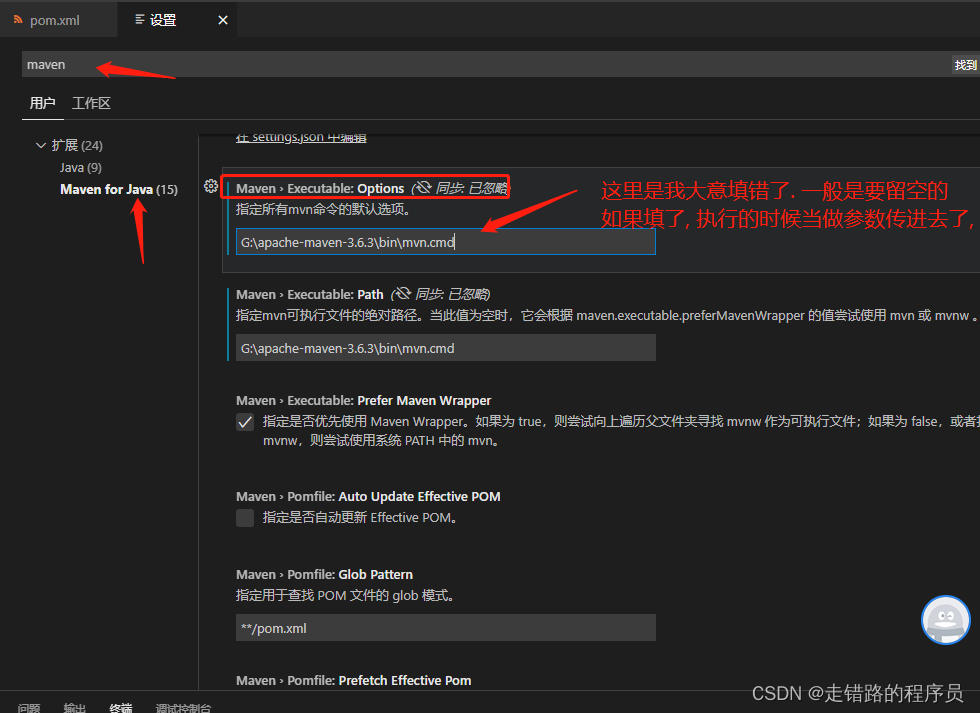Click the Pomfile: Glob Pattern title

324,574
